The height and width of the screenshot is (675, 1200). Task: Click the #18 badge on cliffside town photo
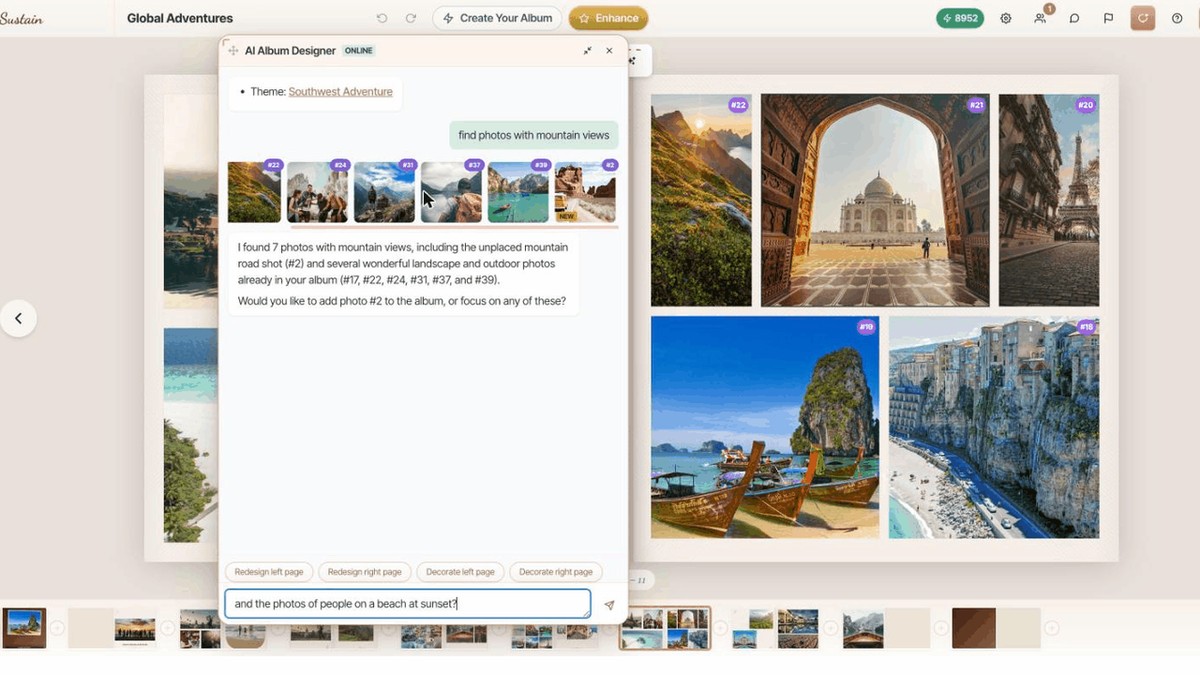coord(1085,327)
